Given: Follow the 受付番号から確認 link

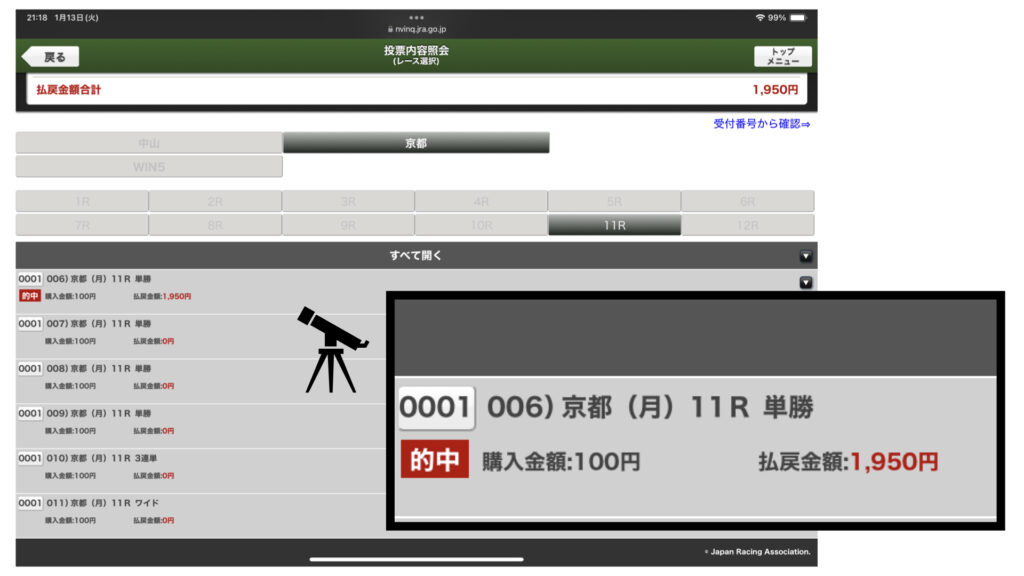Looking at the screenshot, I should pyautogui.click(x=761, y=124).
